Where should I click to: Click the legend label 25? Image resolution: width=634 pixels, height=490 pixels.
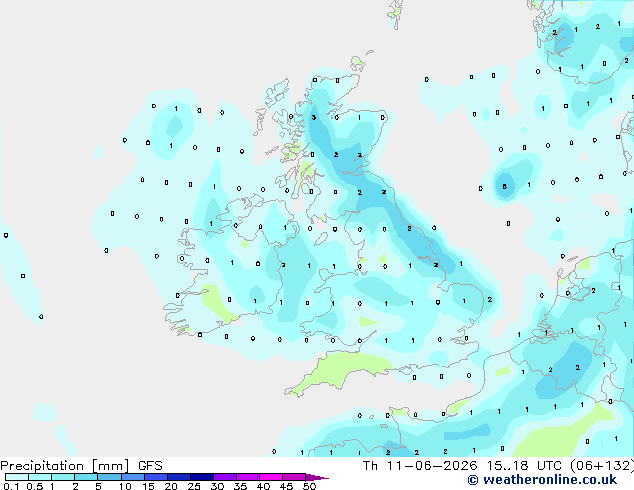(x=194, y=486)
